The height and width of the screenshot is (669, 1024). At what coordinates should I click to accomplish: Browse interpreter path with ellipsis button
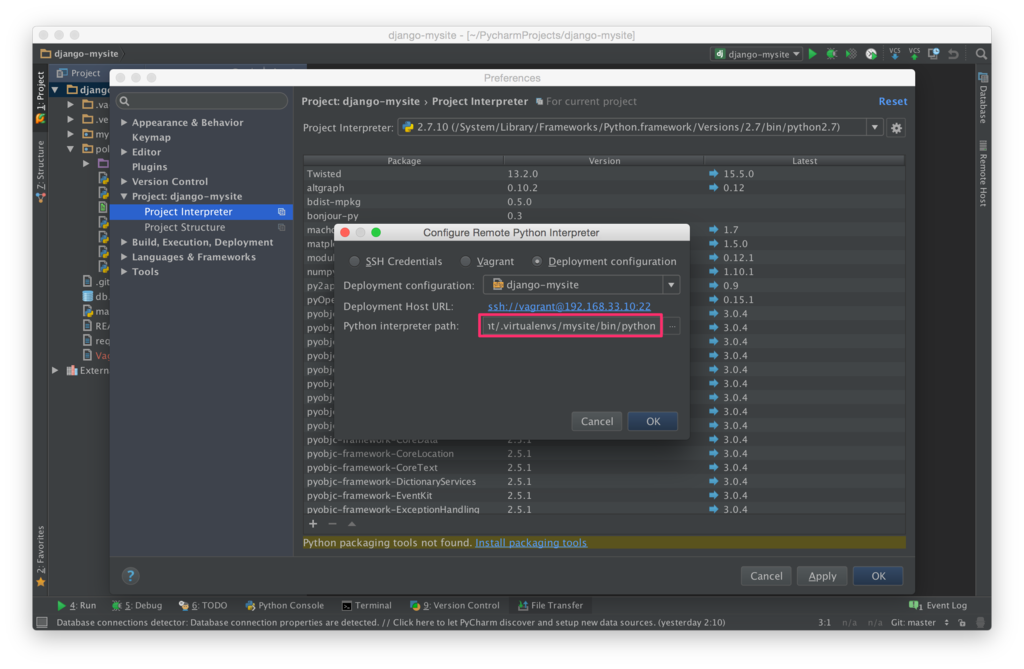tap(672, 326)
